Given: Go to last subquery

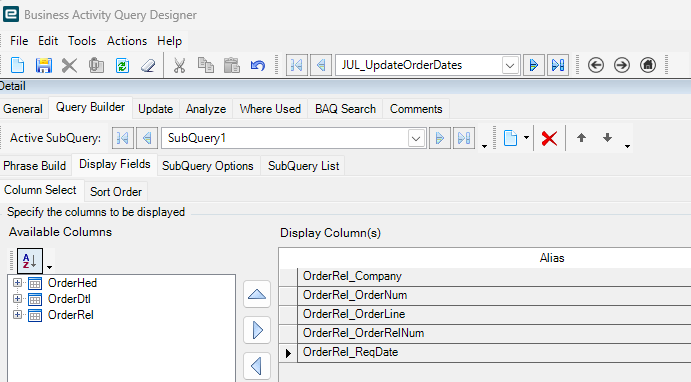Looking at the screenshot, I should click(x=464, y=138).
